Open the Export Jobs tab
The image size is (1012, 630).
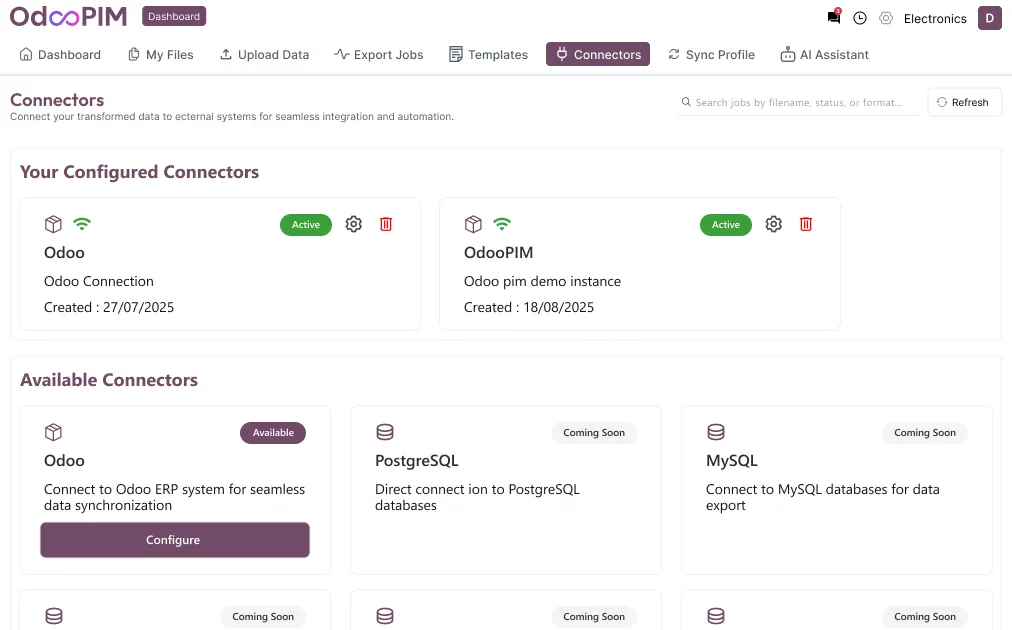point(379,54)
